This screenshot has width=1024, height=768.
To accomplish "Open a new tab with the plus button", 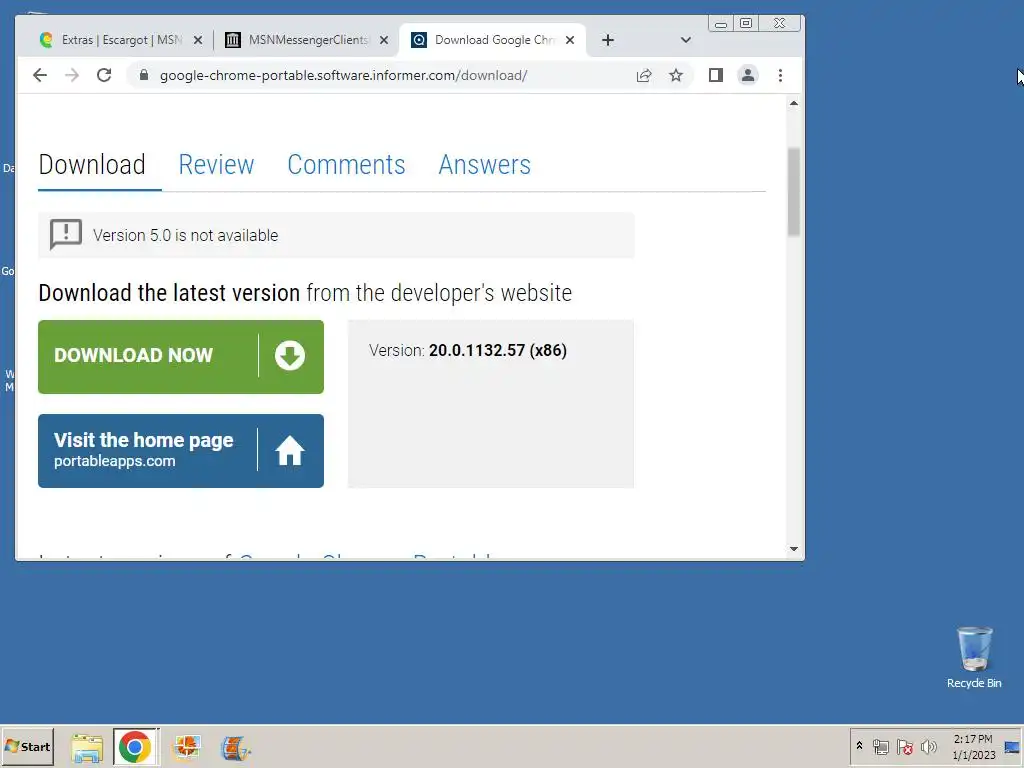I will [608, 40].
